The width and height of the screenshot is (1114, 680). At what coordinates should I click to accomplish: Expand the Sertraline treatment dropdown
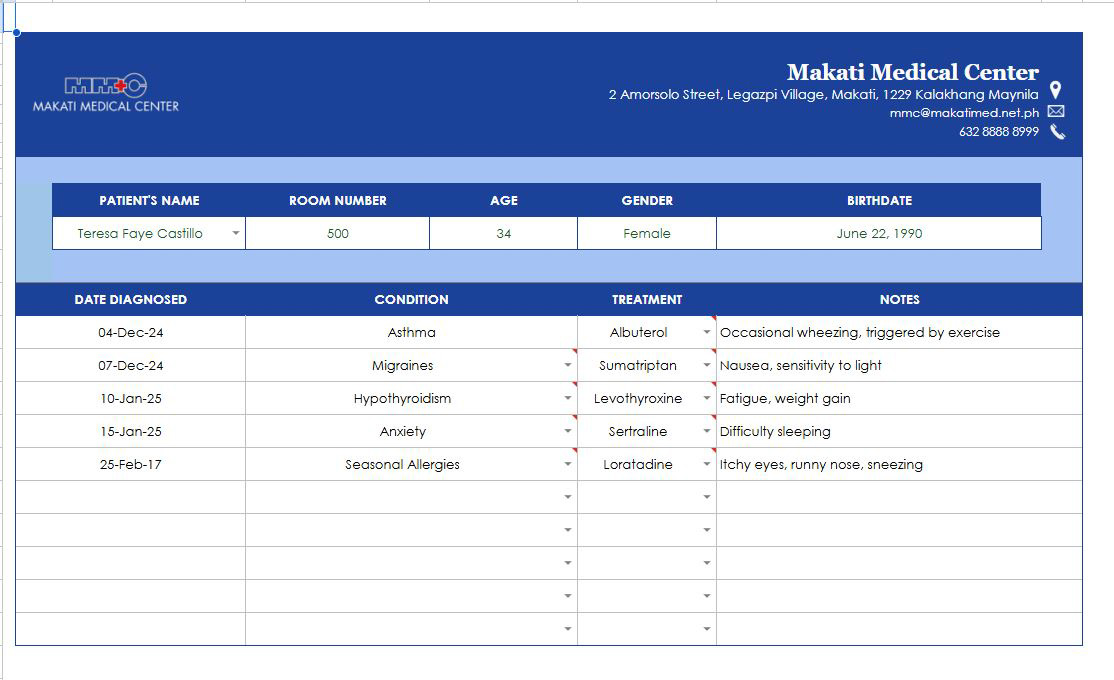coord(707,431)
